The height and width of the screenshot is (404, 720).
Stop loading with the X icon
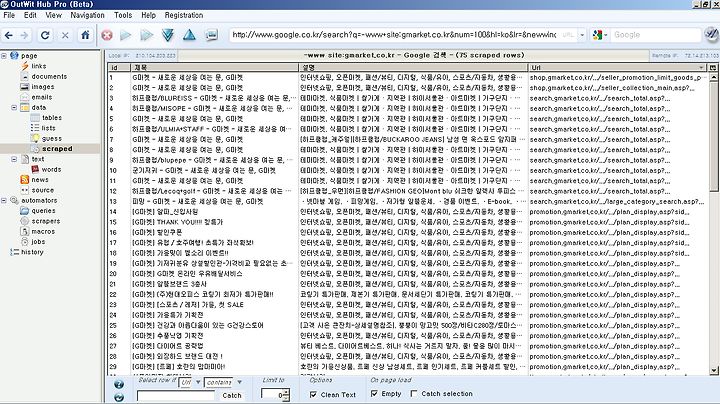pos(65,35)
